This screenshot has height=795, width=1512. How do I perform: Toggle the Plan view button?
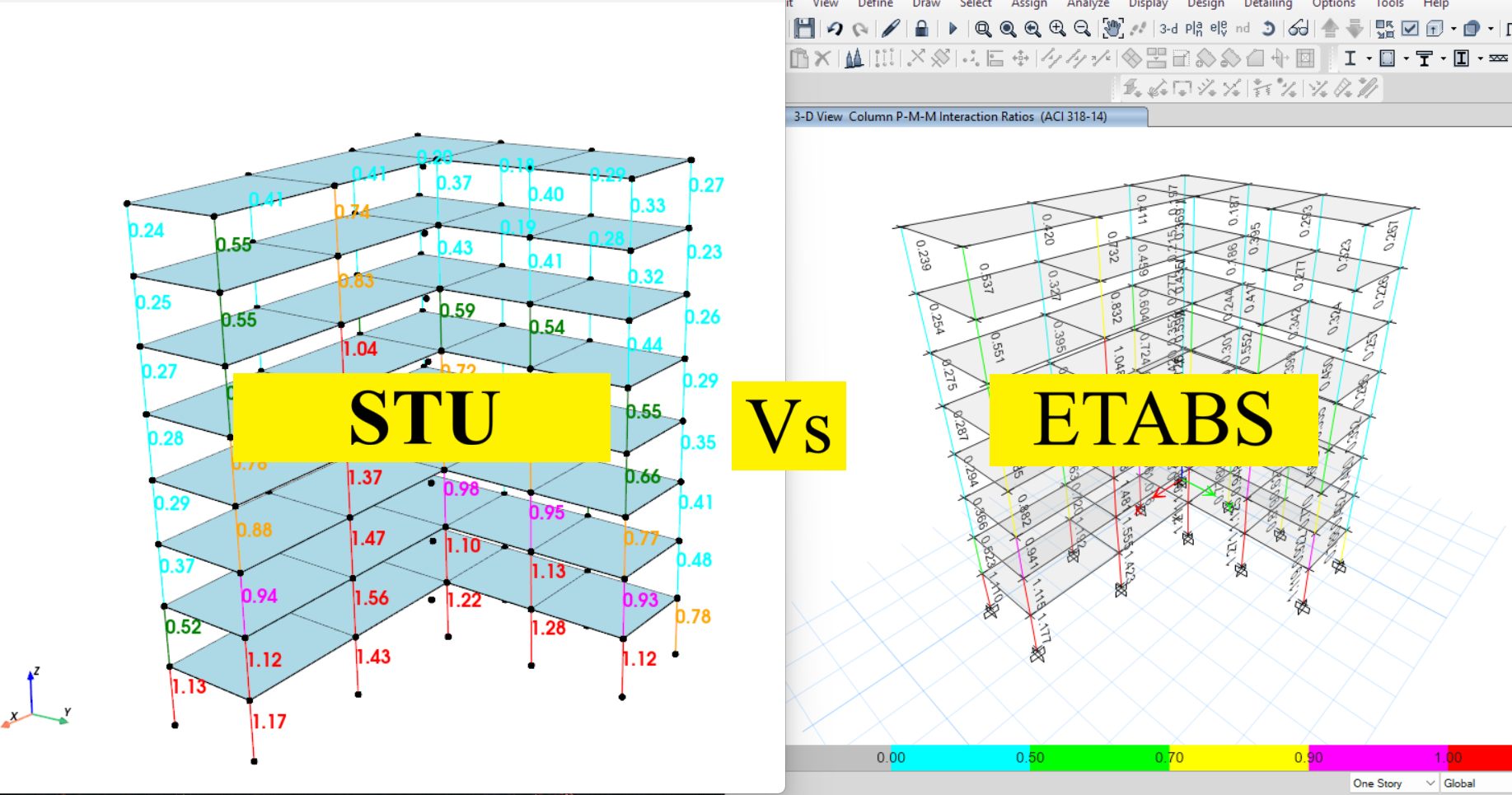[x=1193, y=29]
